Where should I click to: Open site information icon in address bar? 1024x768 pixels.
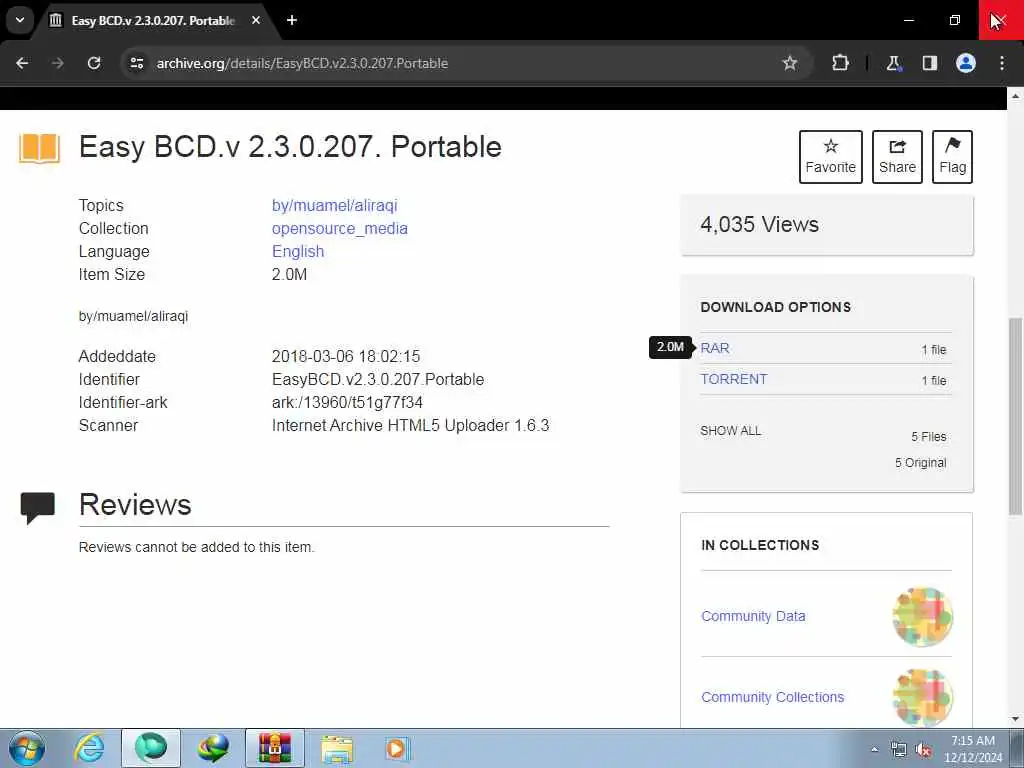pos(136,63)
